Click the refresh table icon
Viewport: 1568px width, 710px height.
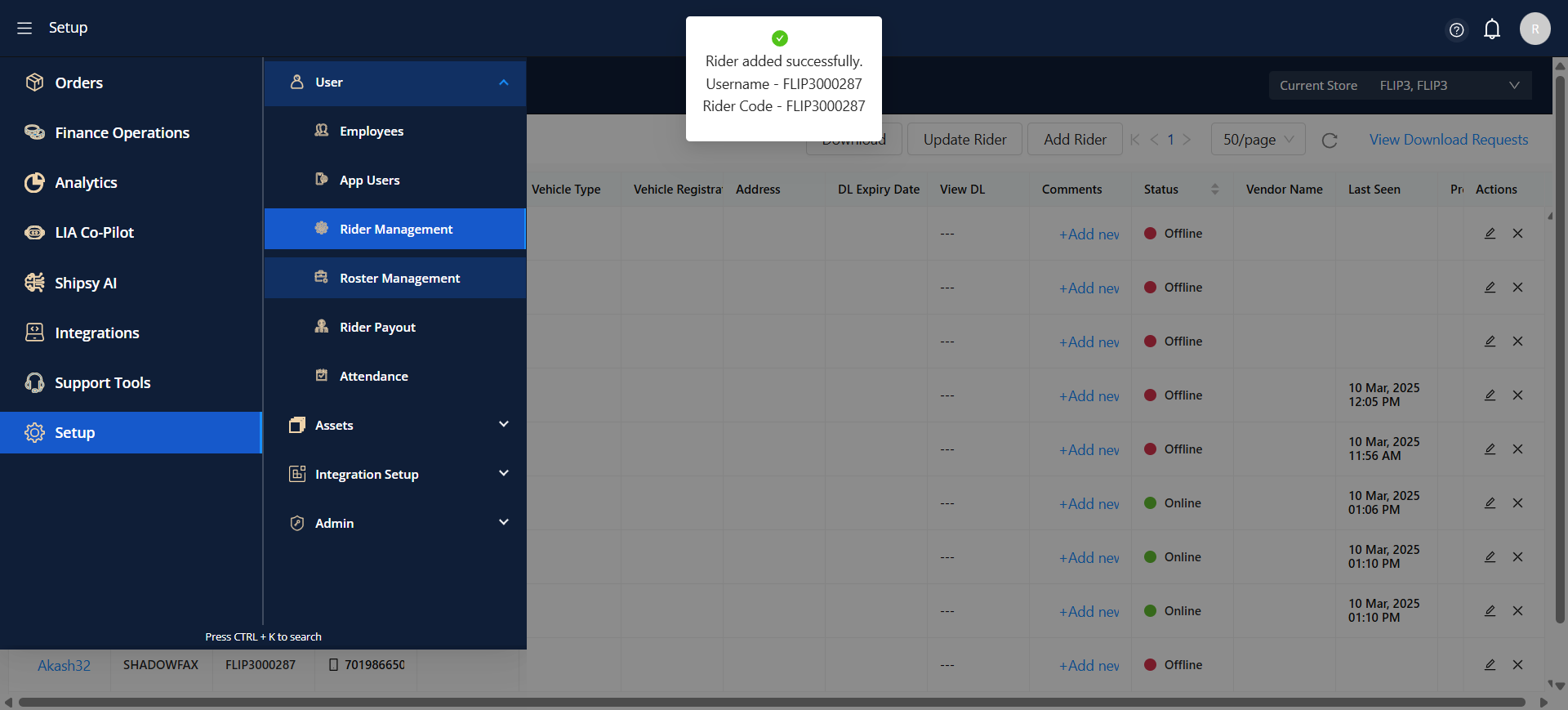click(1330, 141)
